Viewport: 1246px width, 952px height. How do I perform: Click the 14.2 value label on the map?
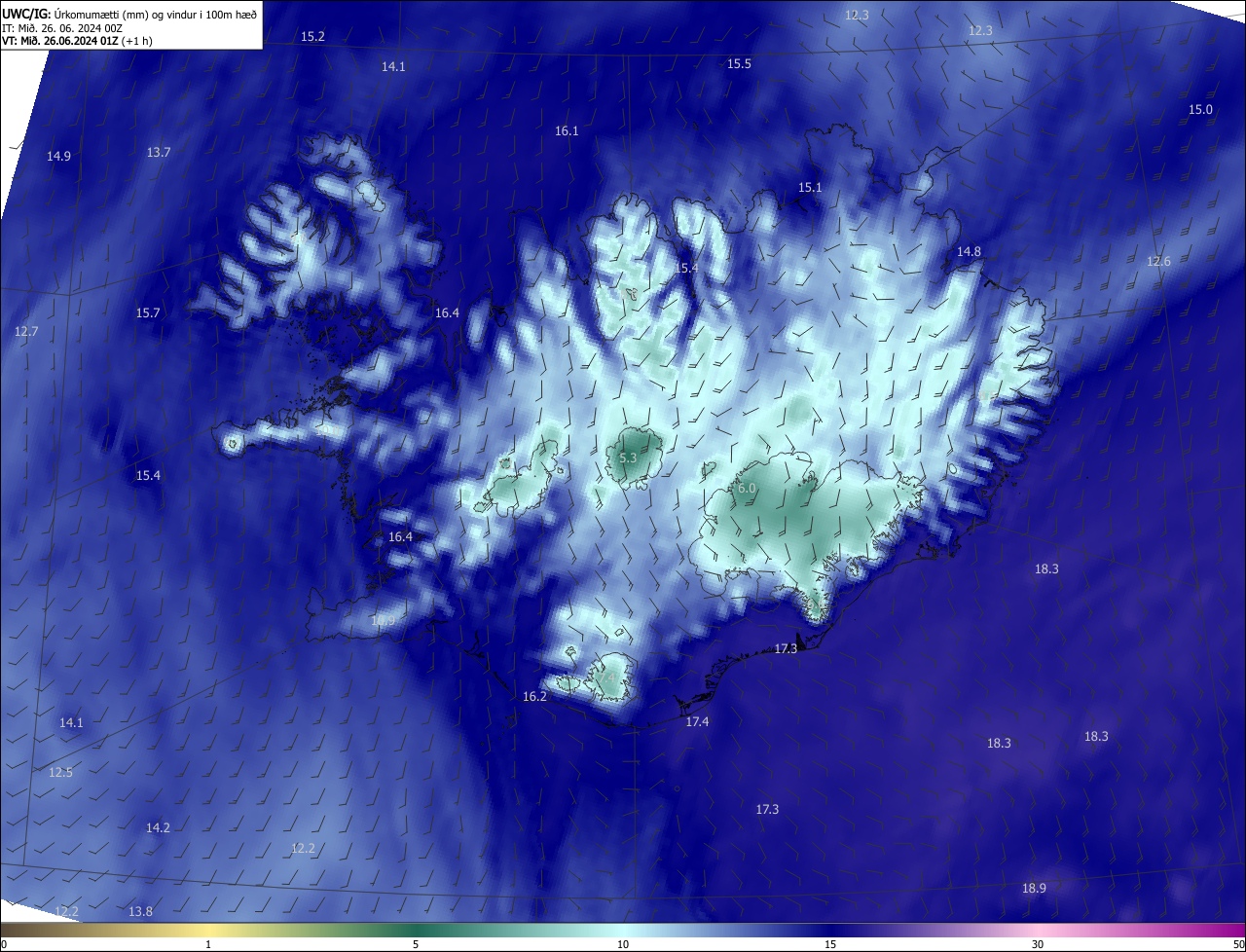click(158, 827)
